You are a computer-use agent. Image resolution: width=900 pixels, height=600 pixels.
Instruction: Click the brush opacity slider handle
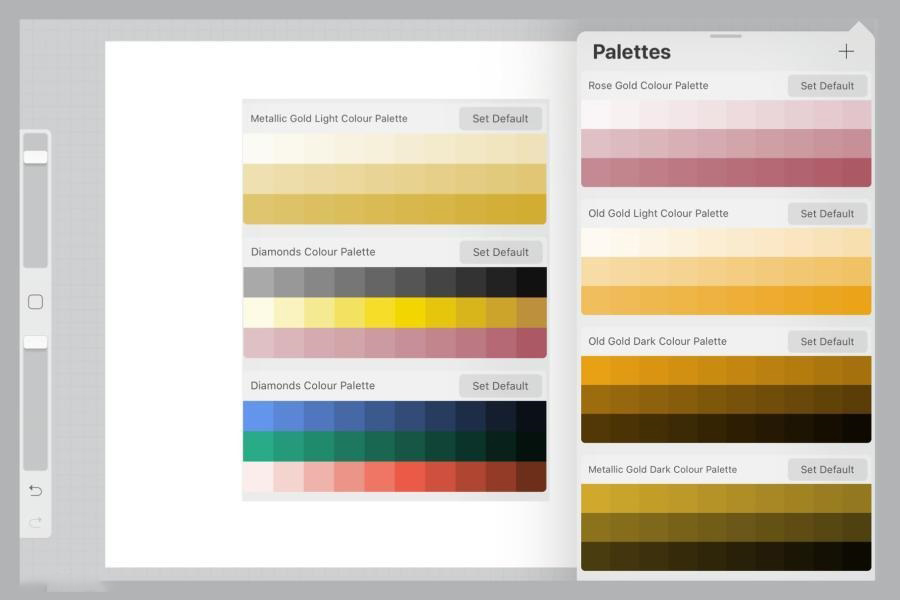pos(35,342)
